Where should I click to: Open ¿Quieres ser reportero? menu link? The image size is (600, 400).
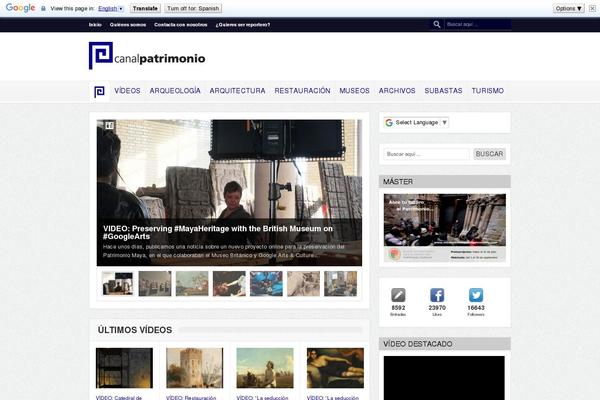pos(243,24)
